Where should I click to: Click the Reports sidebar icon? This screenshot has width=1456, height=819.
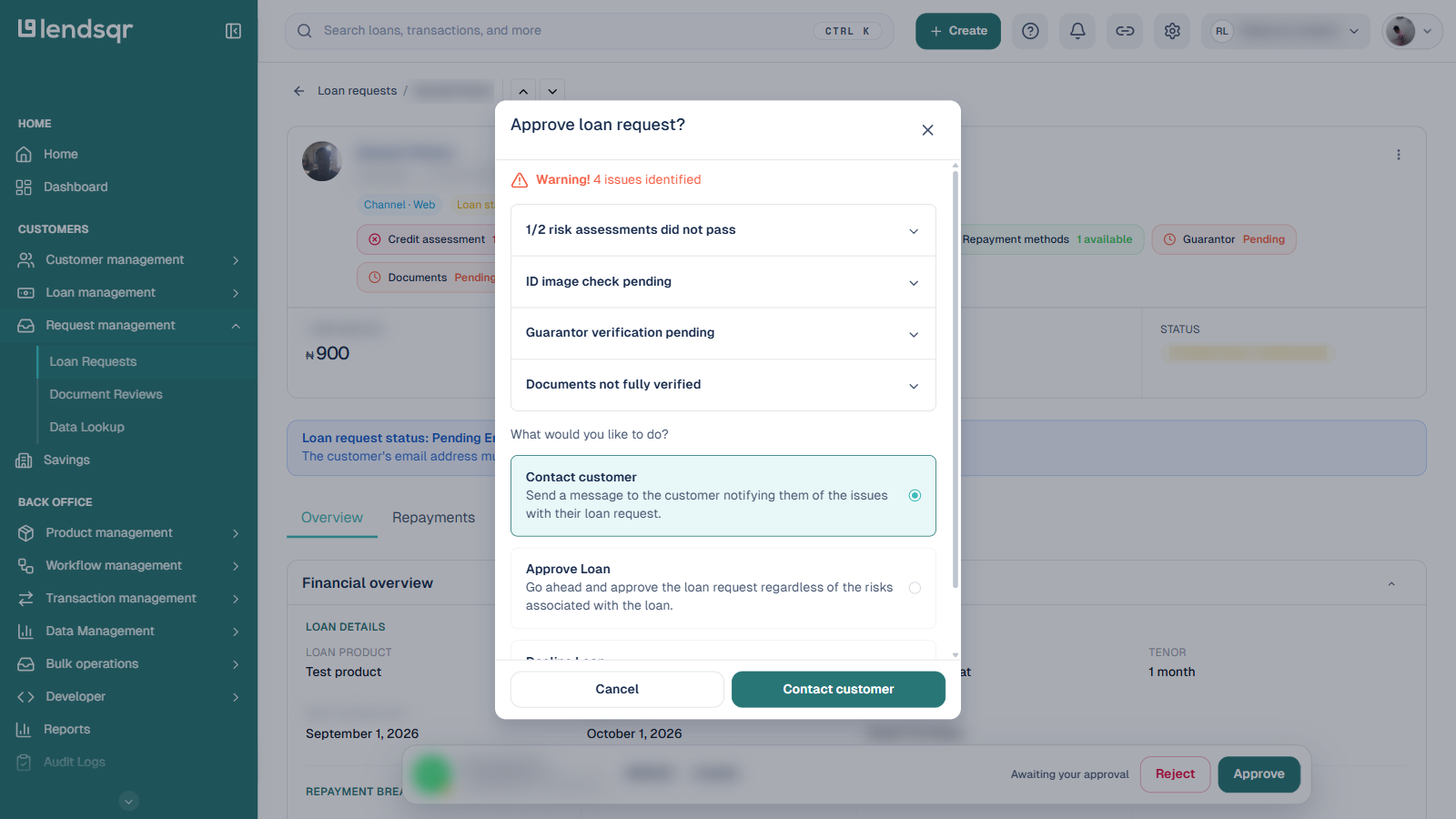coord(24,730)
